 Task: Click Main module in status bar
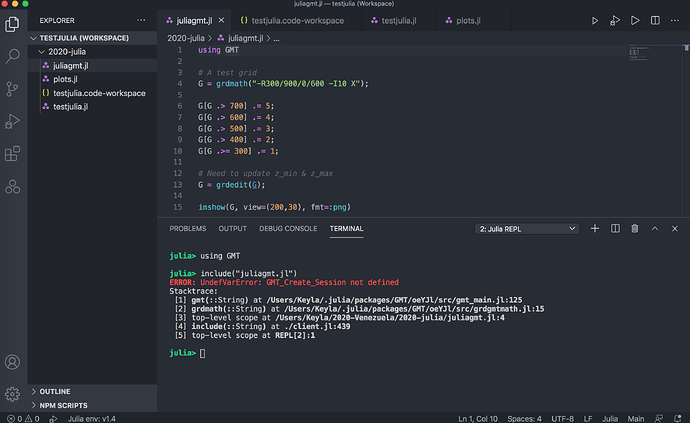pos(636,419)
